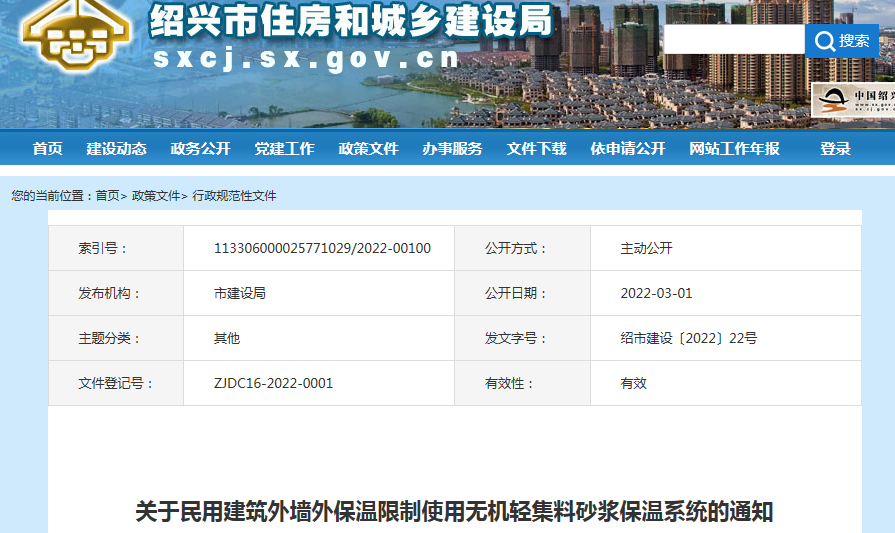Image resolution: width=895 pixels, height=533 pixels.
Task: Click the index number 113306000025771029/2022-00100
Action: tap(322, 248)
